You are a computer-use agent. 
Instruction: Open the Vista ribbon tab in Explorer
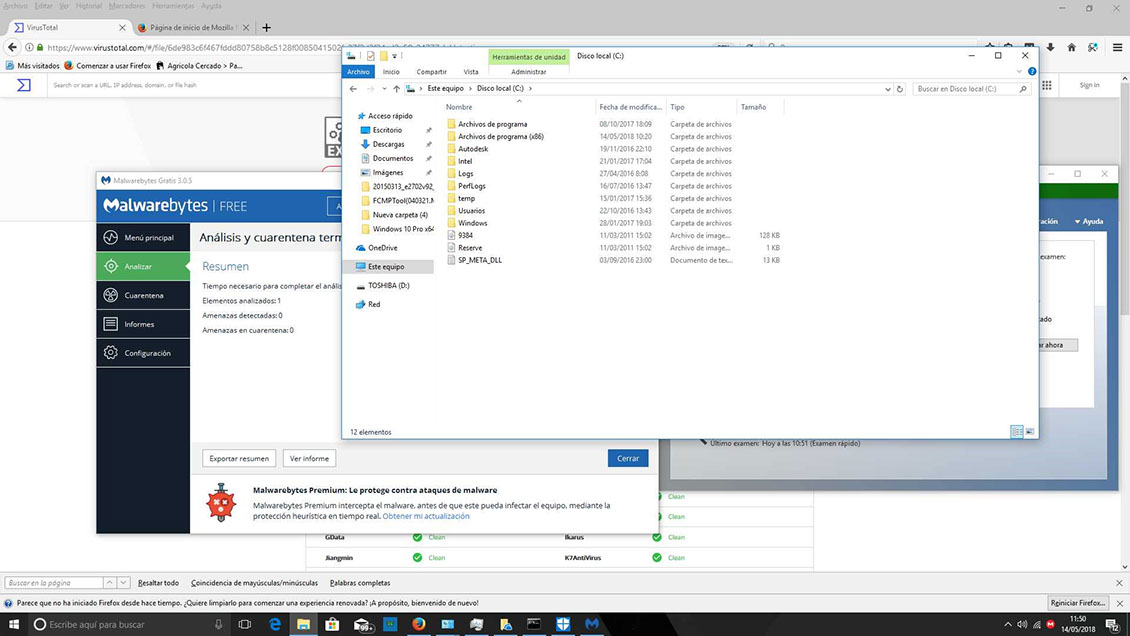(x=471, y=72)
